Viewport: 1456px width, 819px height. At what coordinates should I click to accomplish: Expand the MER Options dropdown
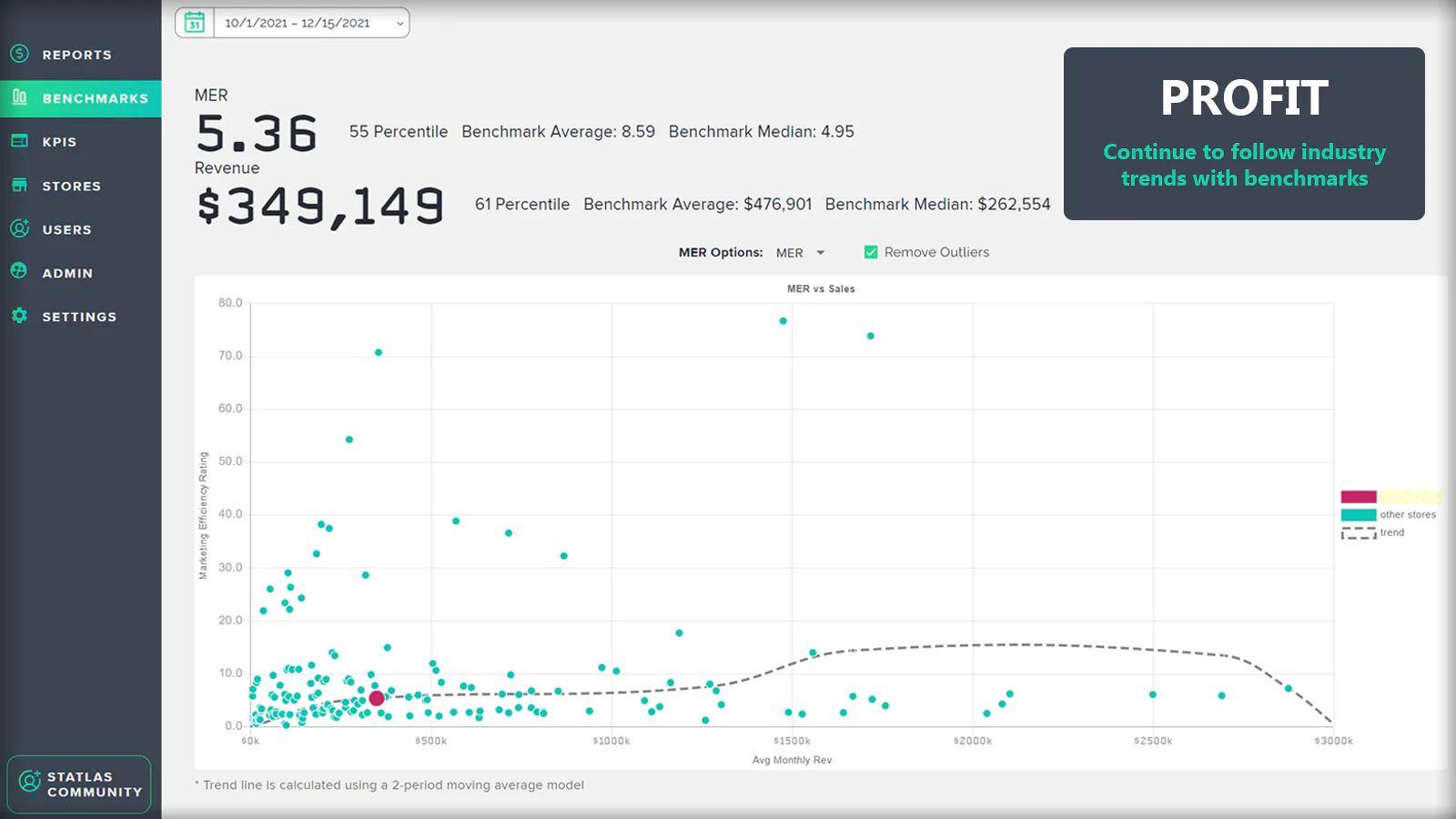pyautogui.click(x=800, y=253)
